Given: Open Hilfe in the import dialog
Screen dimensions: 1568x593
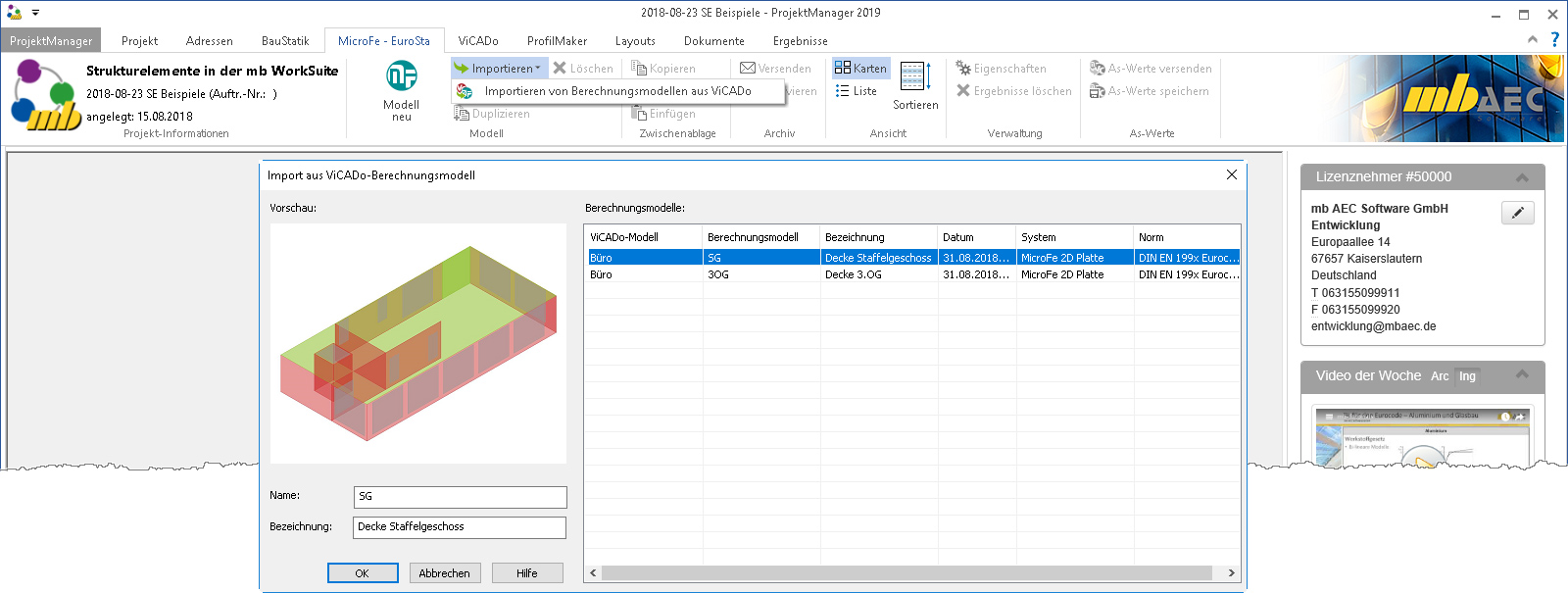Looking at the screenshot, I should click(527, 573).
